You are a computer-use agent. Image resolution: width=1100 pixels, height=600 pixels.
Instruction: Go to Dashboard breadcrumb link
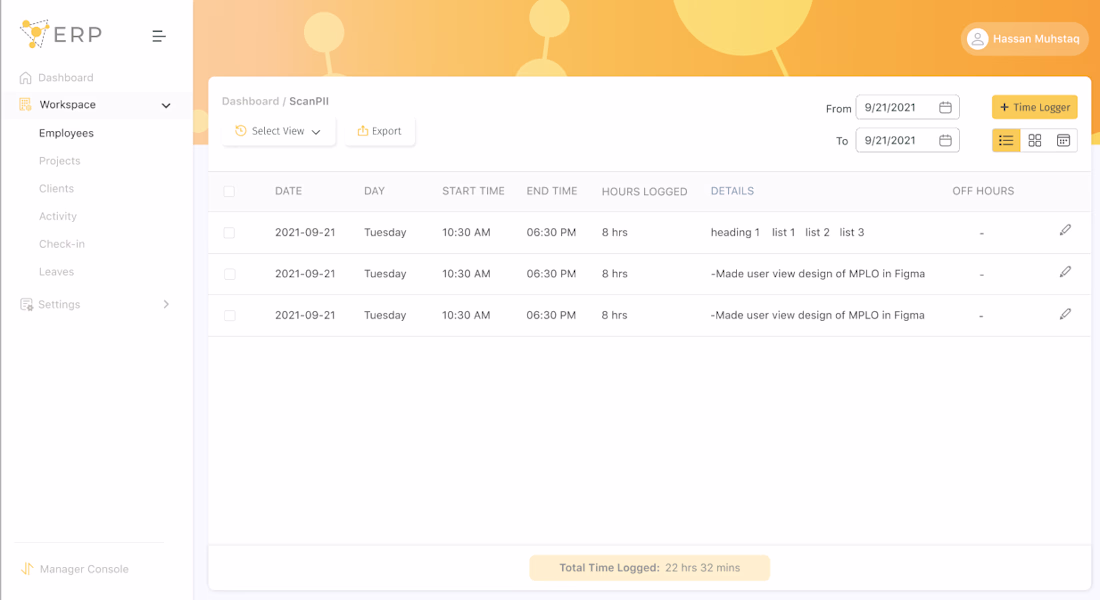pyautogui.click(x=250, y=101)
